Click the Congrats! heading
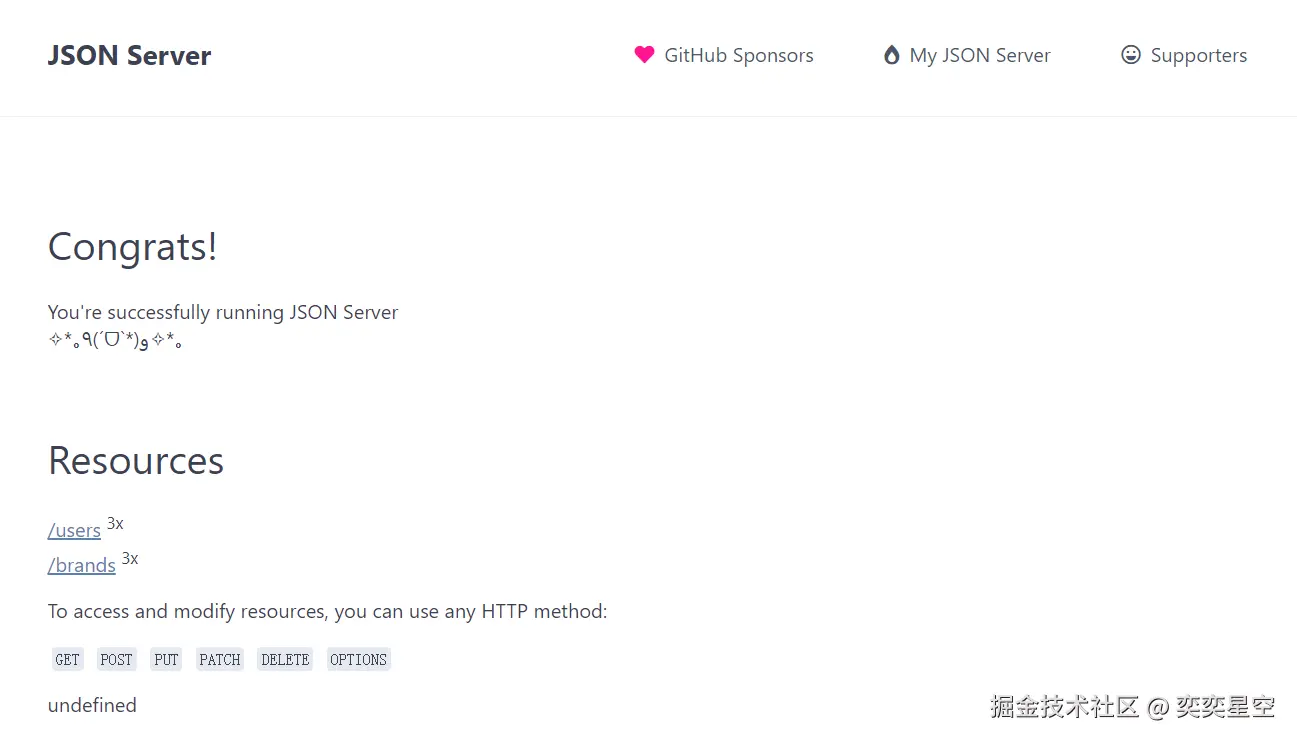 (x=133, y=247)
